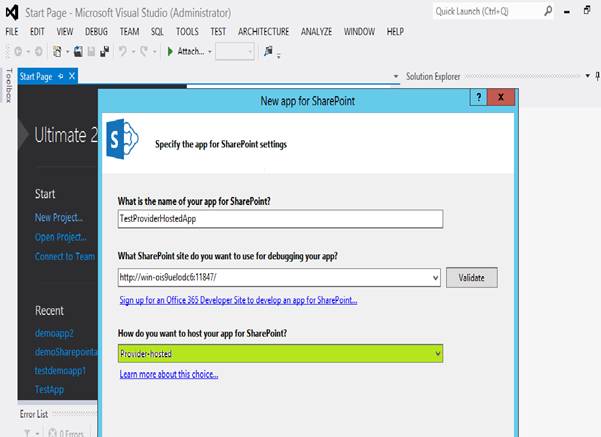
Task: Click Learn more about this choice link
Action: [169, 374]
